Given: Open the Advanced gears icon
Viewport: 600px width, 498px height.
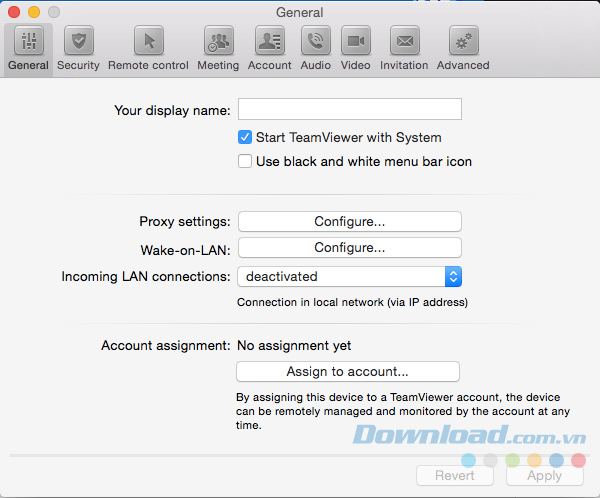Looking at the screenshot, I should pyautogui.click(x=463, y=42).
